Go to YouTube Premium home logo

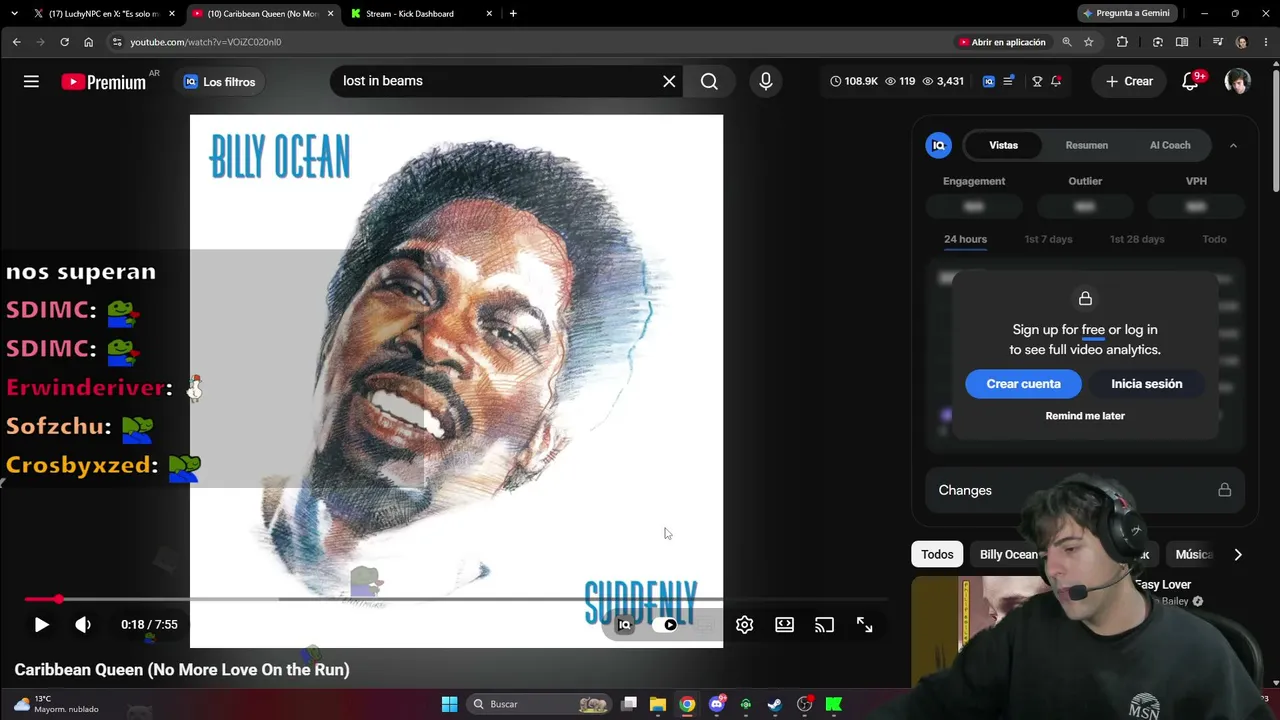tap(103, 82)
